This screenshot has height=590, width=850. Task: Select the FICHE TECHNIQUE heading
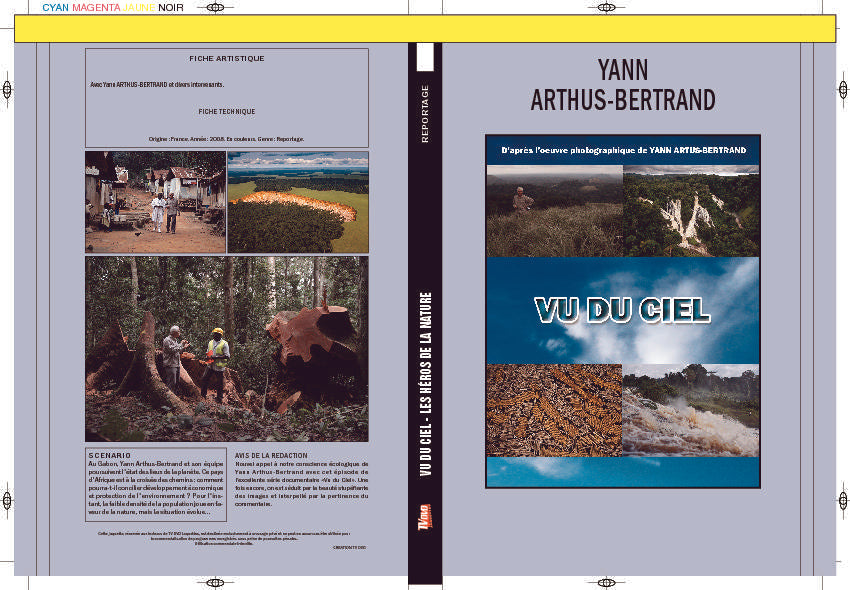point(227,111)
